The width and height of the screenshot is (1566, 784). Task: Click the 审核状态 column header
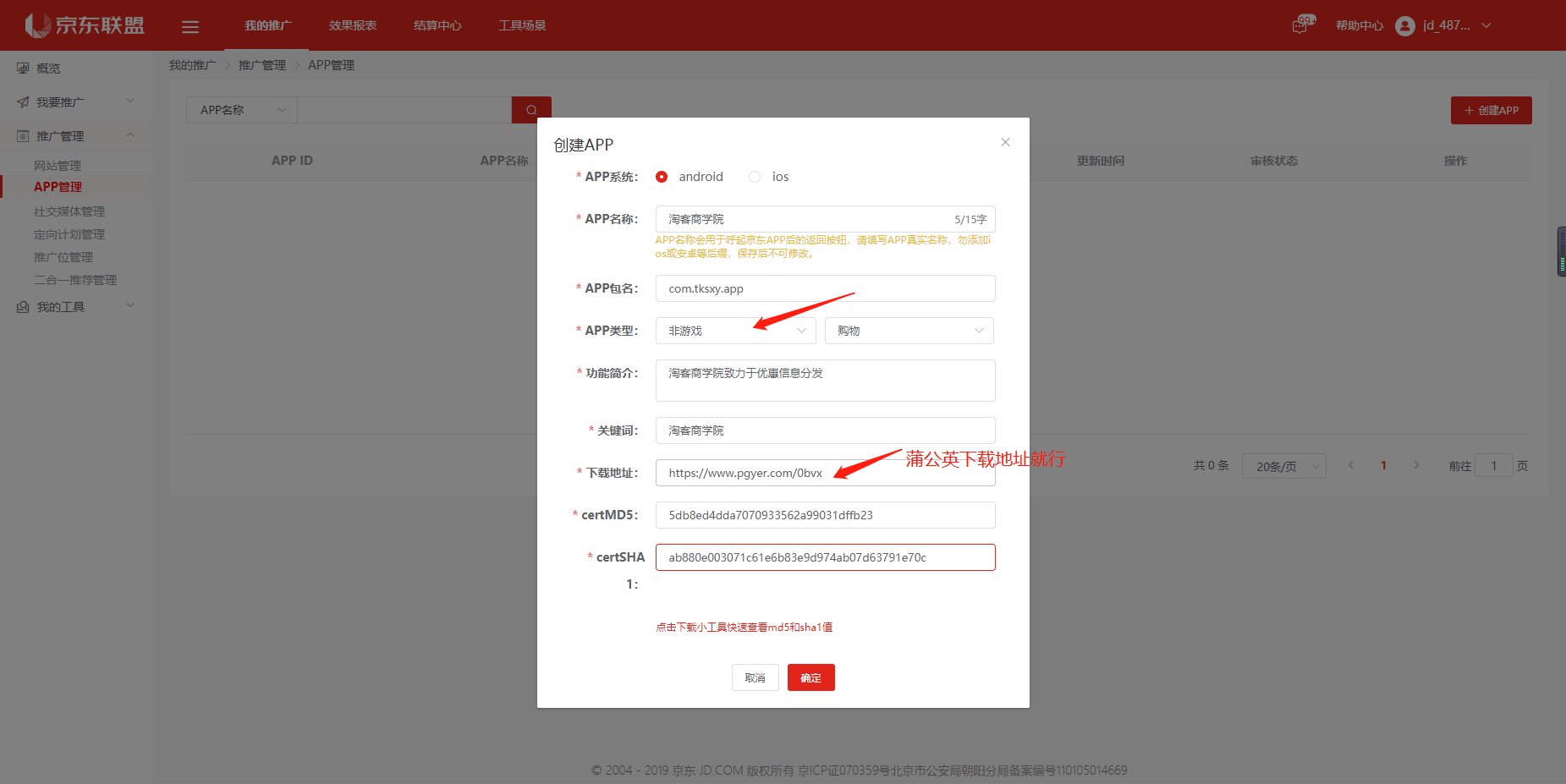pyautogui.click(x=1273, y=161)
